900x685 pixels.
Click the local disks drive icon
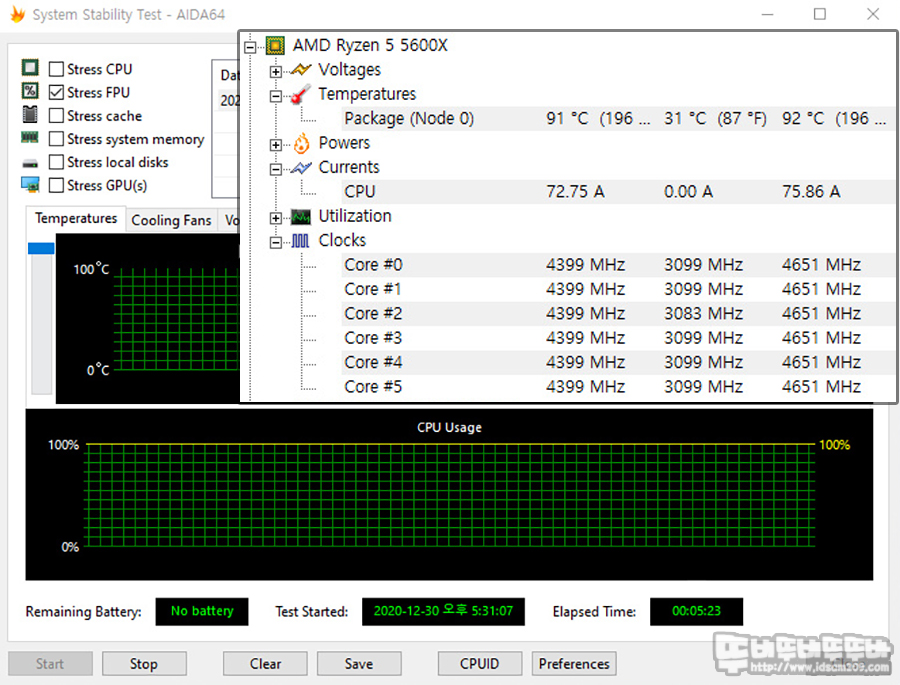[x=30, y=164]
